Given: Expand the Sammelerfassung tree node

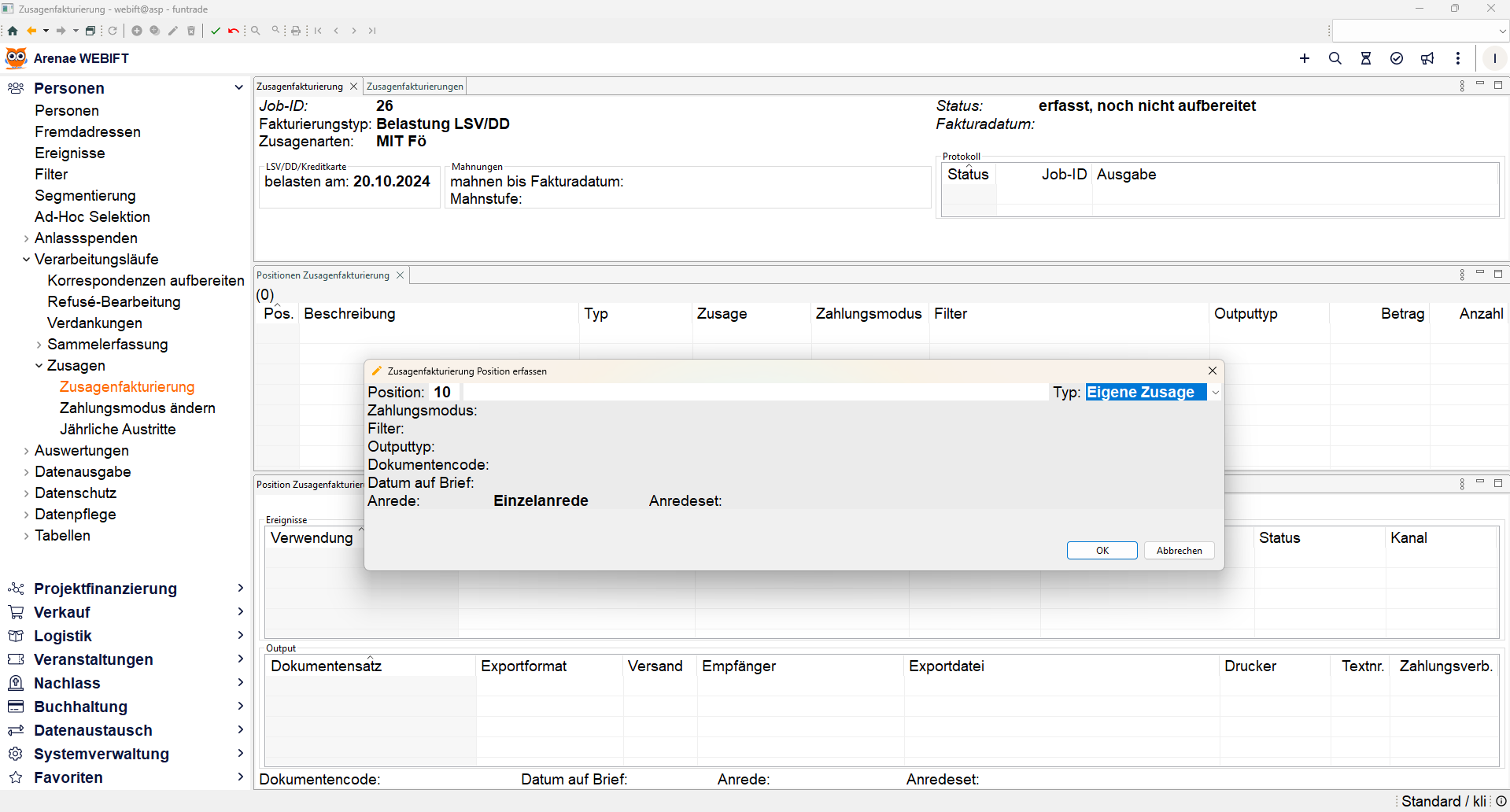Looking at the screenshot, I should click(39, 345).
